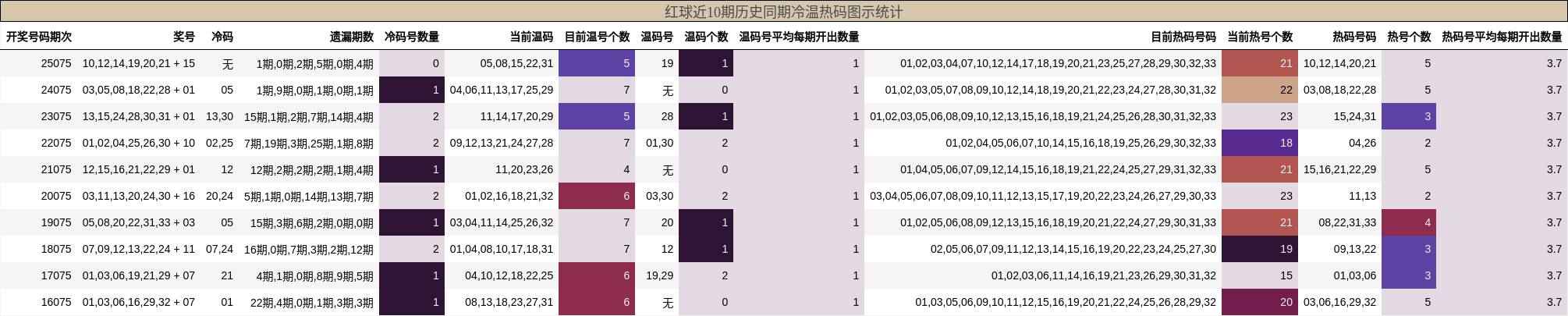
Task: Select warm codes 05,08,15,22,31
Action: tap(516, 63)
